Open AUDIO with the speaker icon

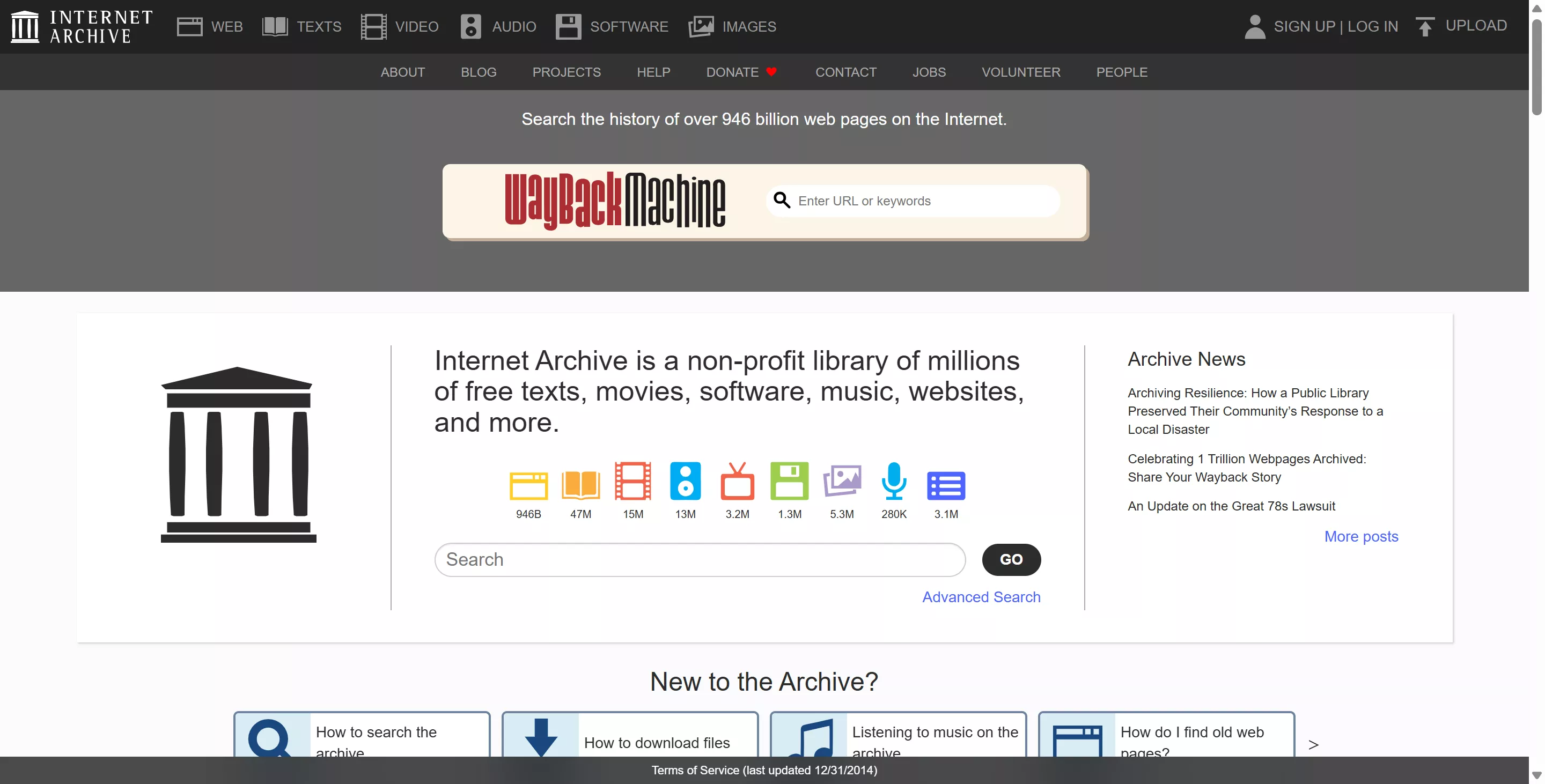click(470, 26)
